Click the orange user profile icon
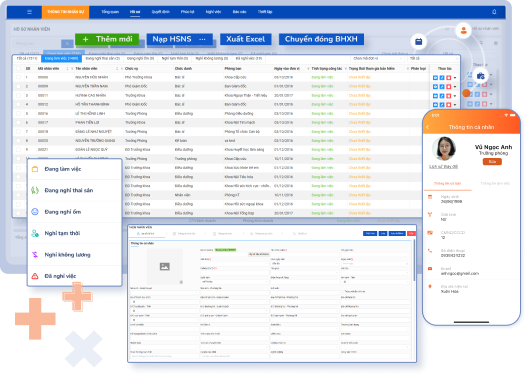Viewport: 526px width, 376px height. click(x=464, y=31)
